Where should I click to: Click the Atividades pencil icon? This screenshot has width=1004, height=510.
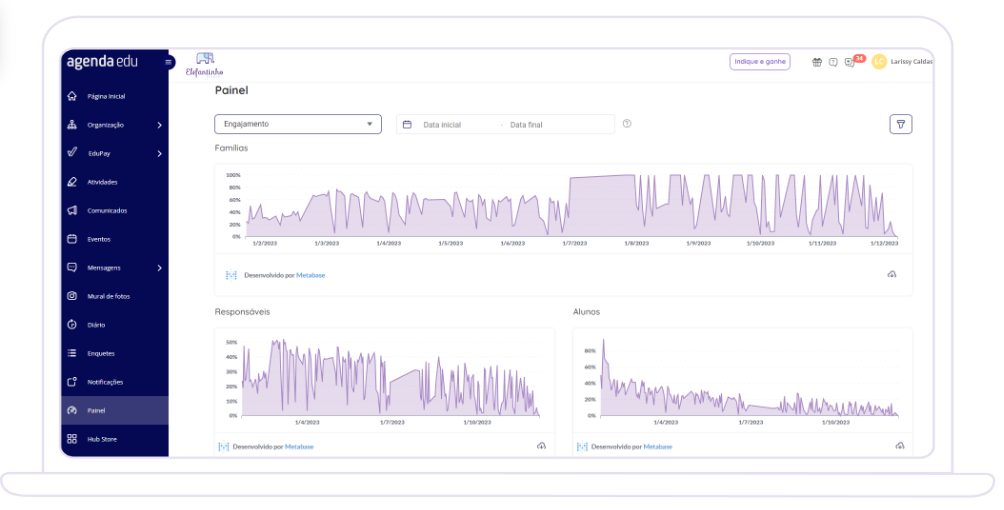click(72, 182)
